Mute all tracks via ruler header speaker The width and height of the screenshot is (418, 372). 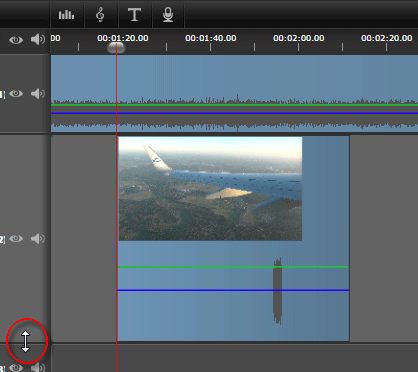point(38,39)
